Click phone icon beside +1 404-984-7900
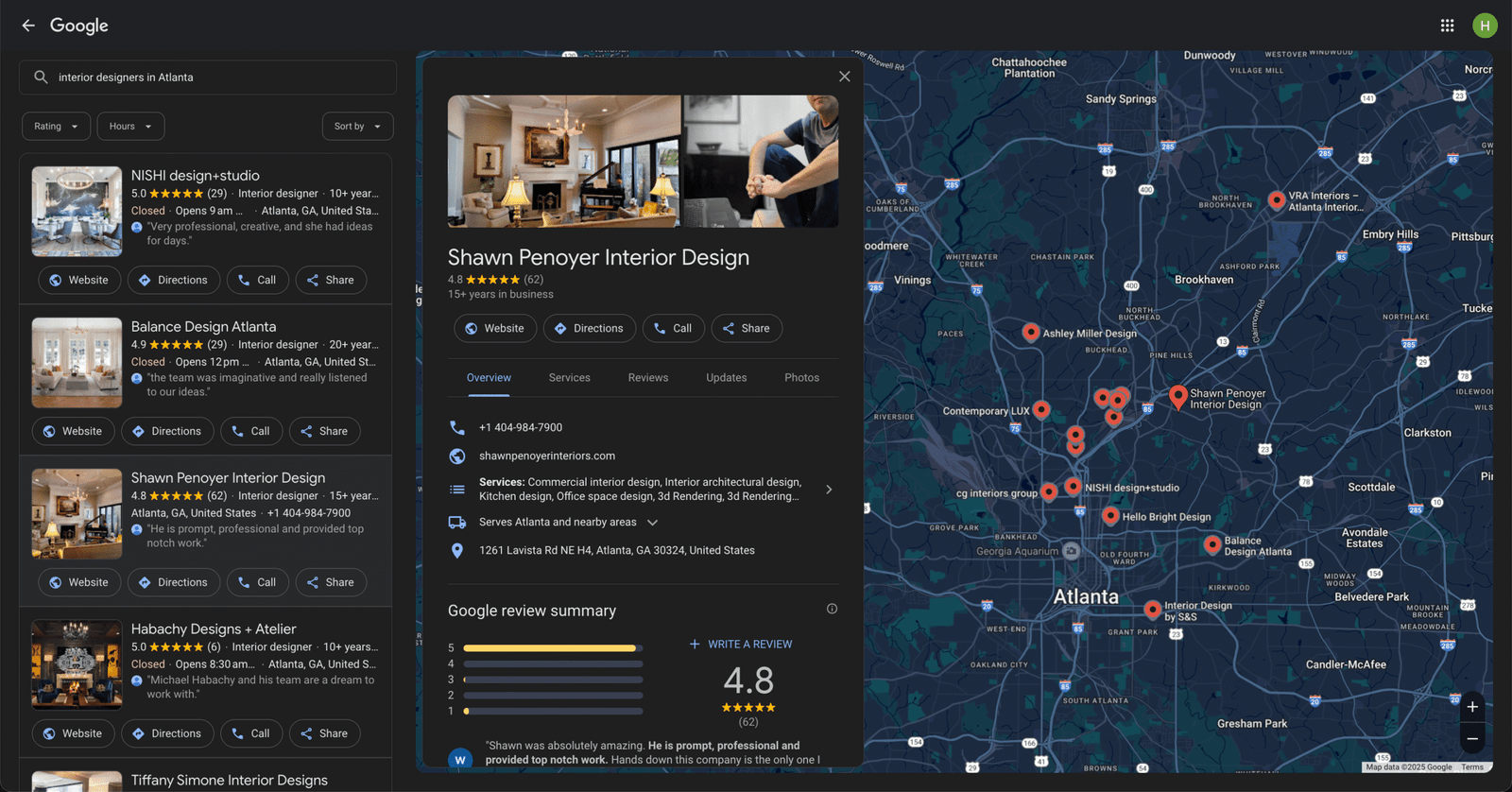The image size is (1512, 792). [457, 427]
